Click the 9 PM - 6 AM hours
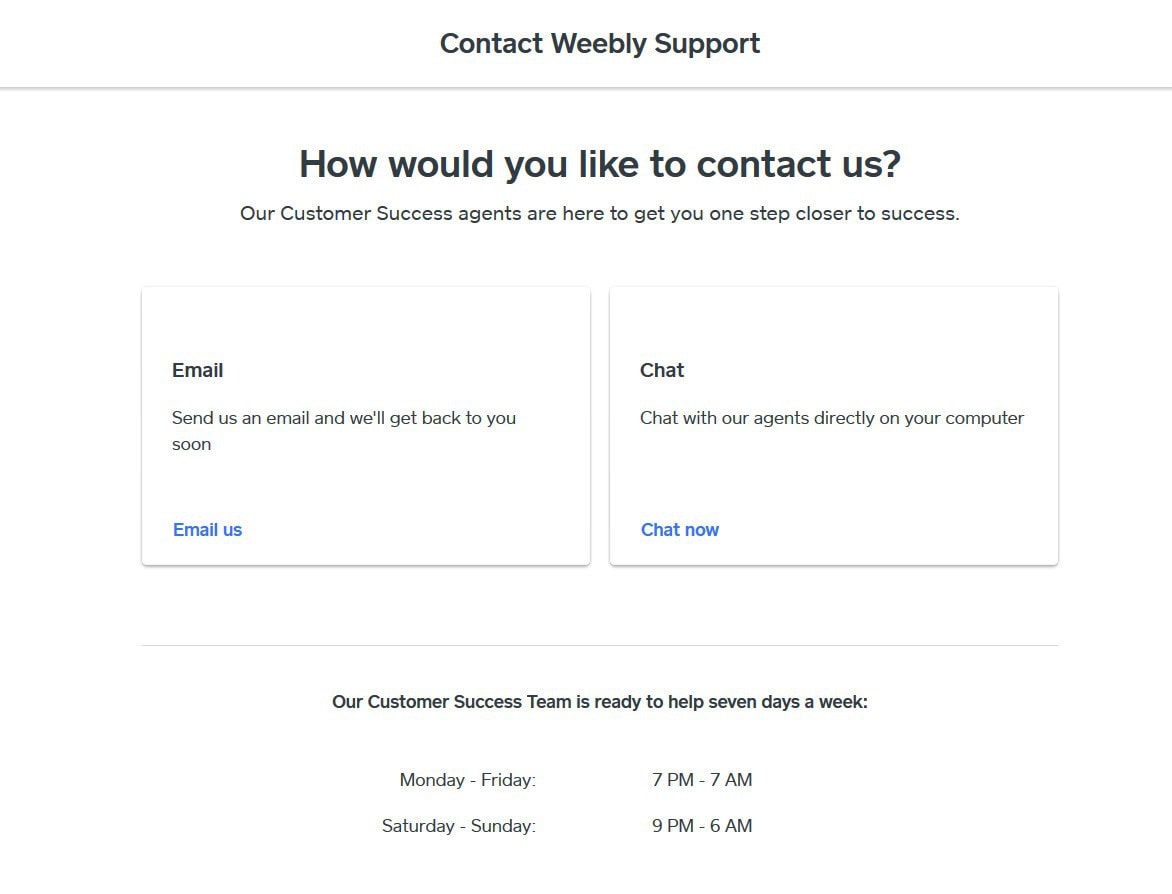The height and width of the screenshot is (894, 1172). pyautogui.click(x=701, y=826)
